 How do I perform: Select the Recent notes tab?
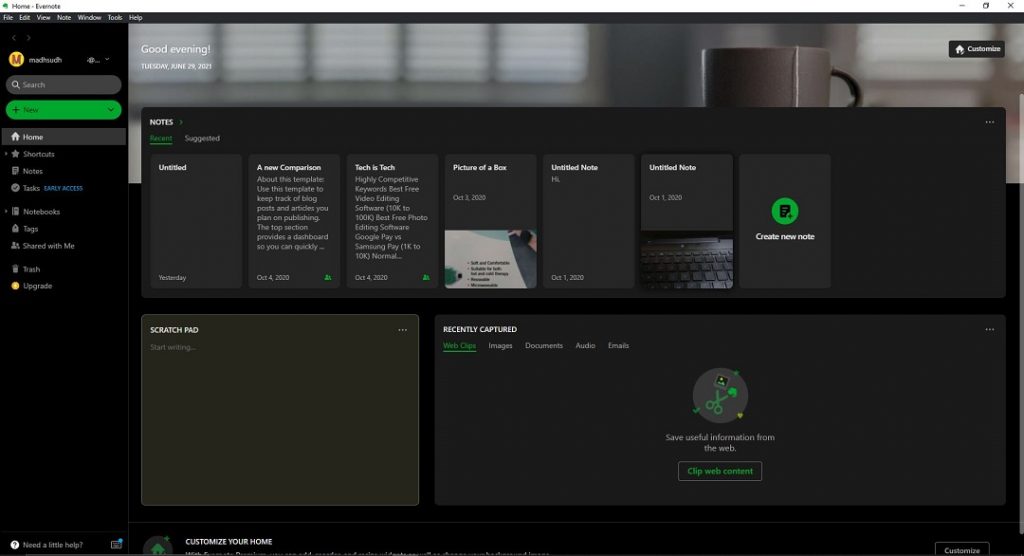161,139
